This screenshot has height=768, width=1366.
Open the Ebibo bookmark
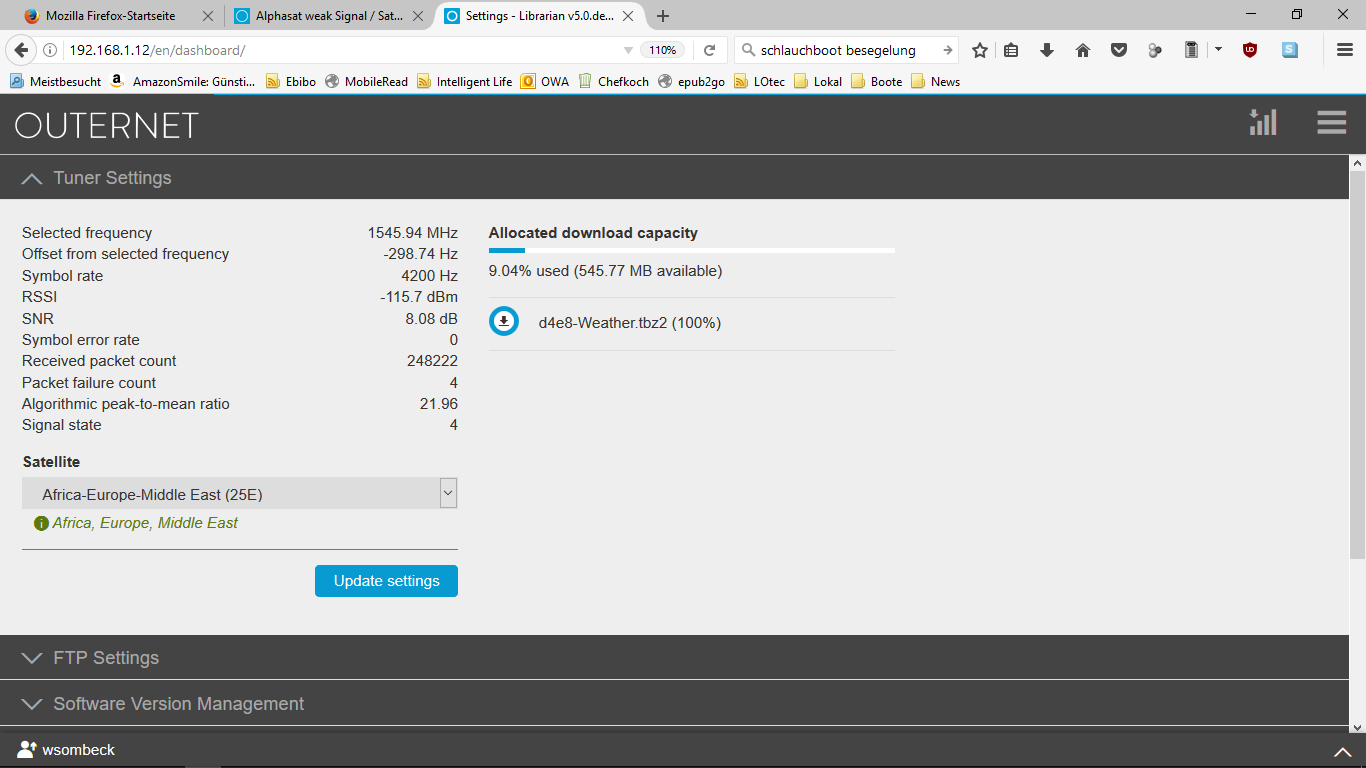(x=290, y=82)
